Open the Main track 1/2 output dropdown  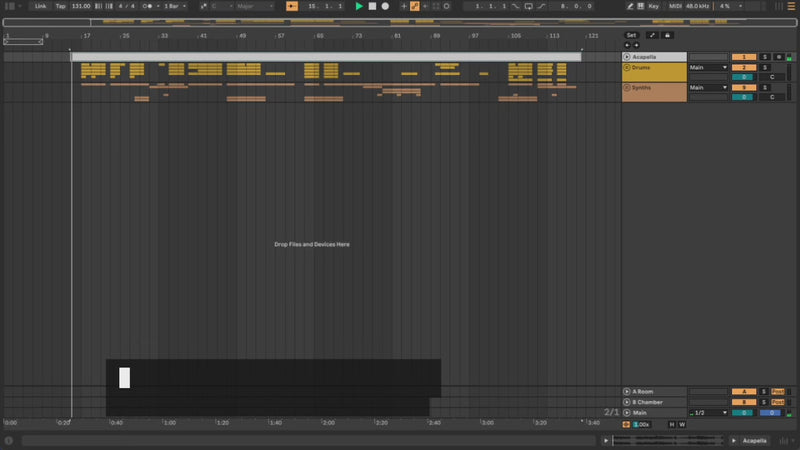708,412
